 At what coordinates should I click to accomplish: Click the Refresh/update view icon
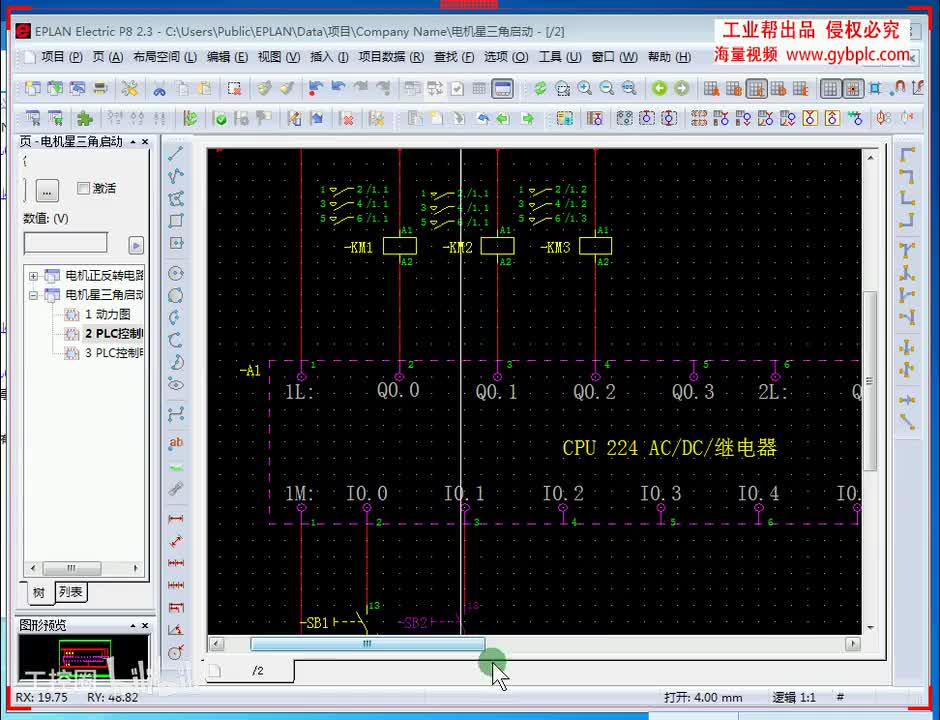point(540,89)
